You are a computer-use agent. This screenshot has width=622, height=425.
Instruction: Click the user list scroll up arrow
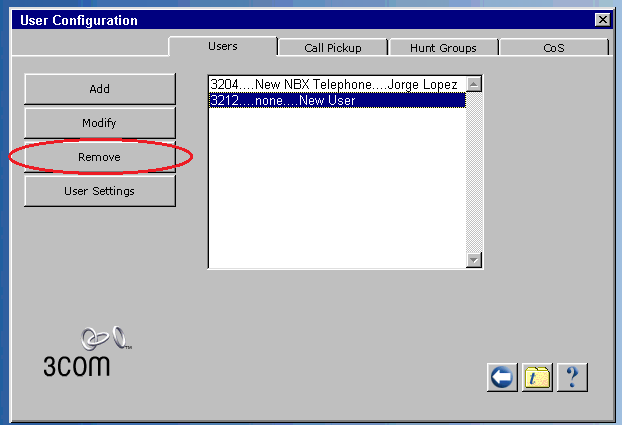pos(475,85)
